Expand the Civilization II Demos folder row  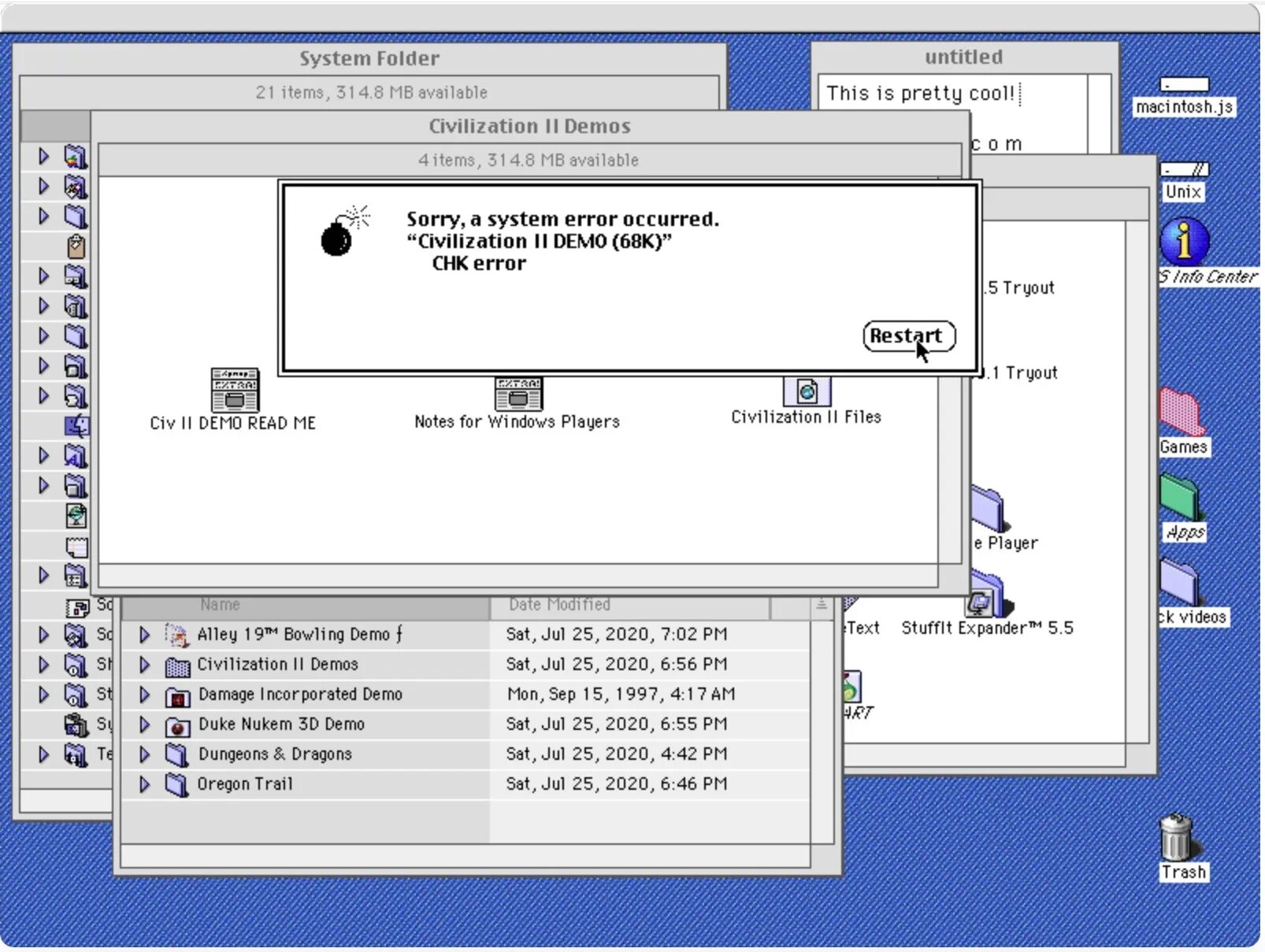(x=144, y=665)
